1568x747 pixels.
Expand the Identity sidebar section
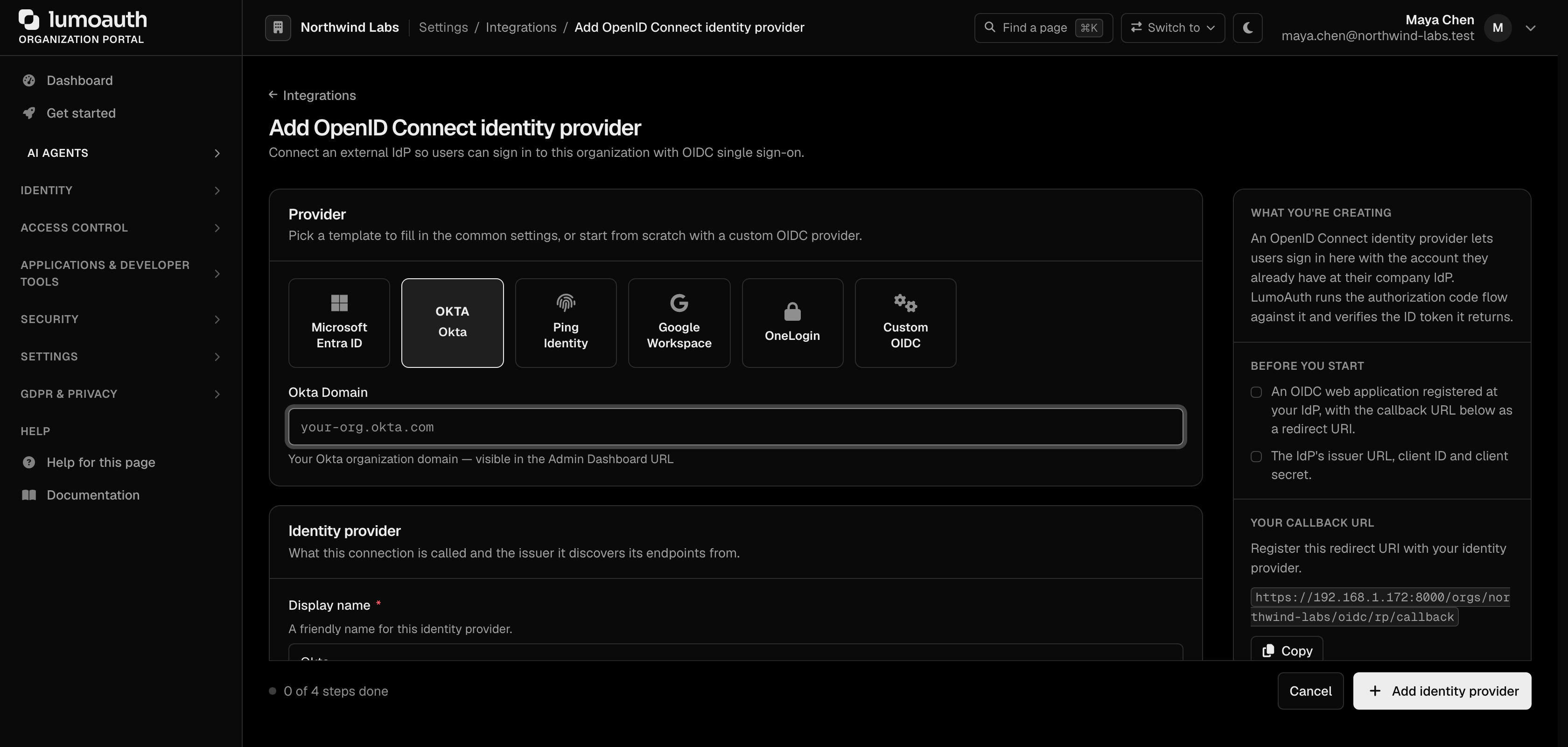[120, 190]
